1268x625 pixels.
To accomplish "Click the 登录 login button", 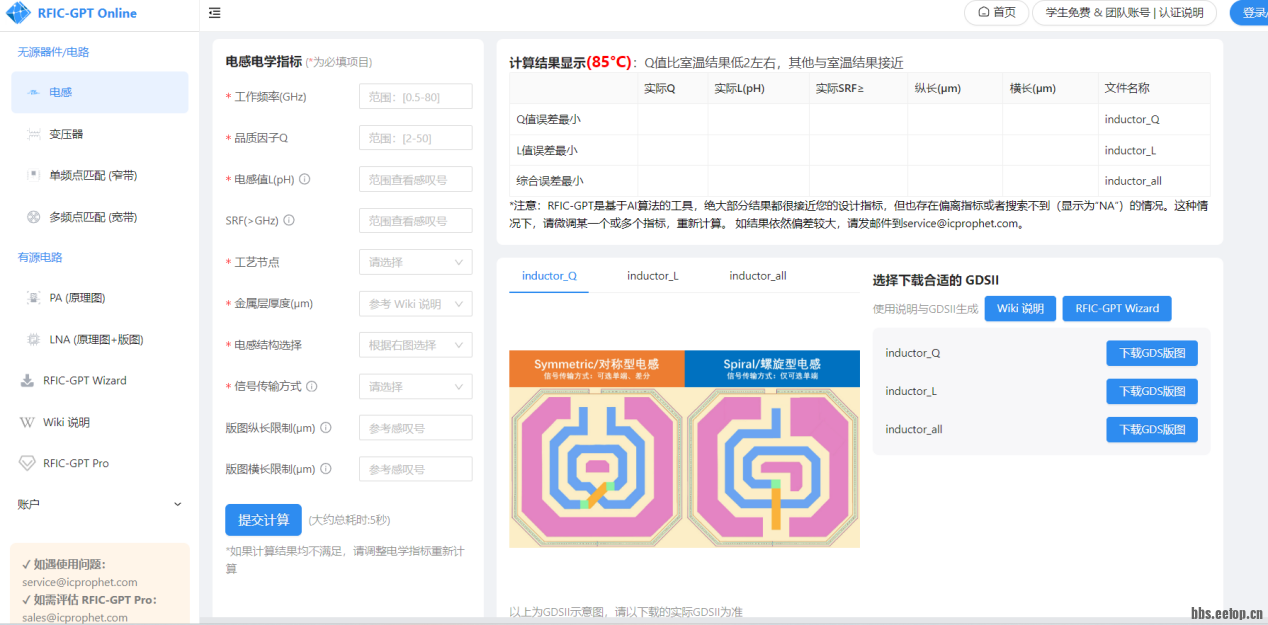I will point(1250,12).
